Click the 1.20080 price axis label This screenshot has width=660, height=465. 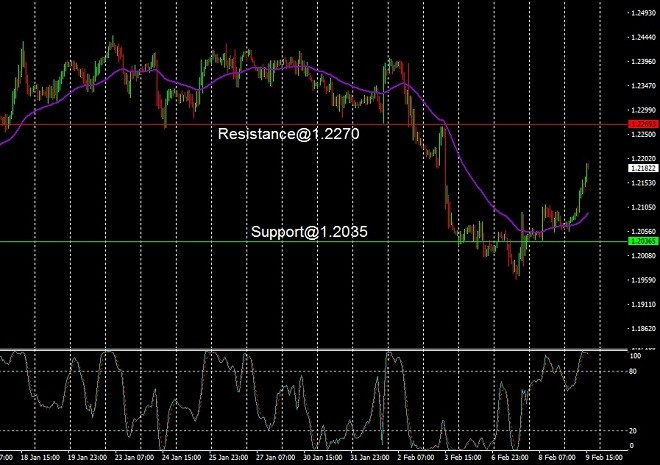[x=644, y=255]
